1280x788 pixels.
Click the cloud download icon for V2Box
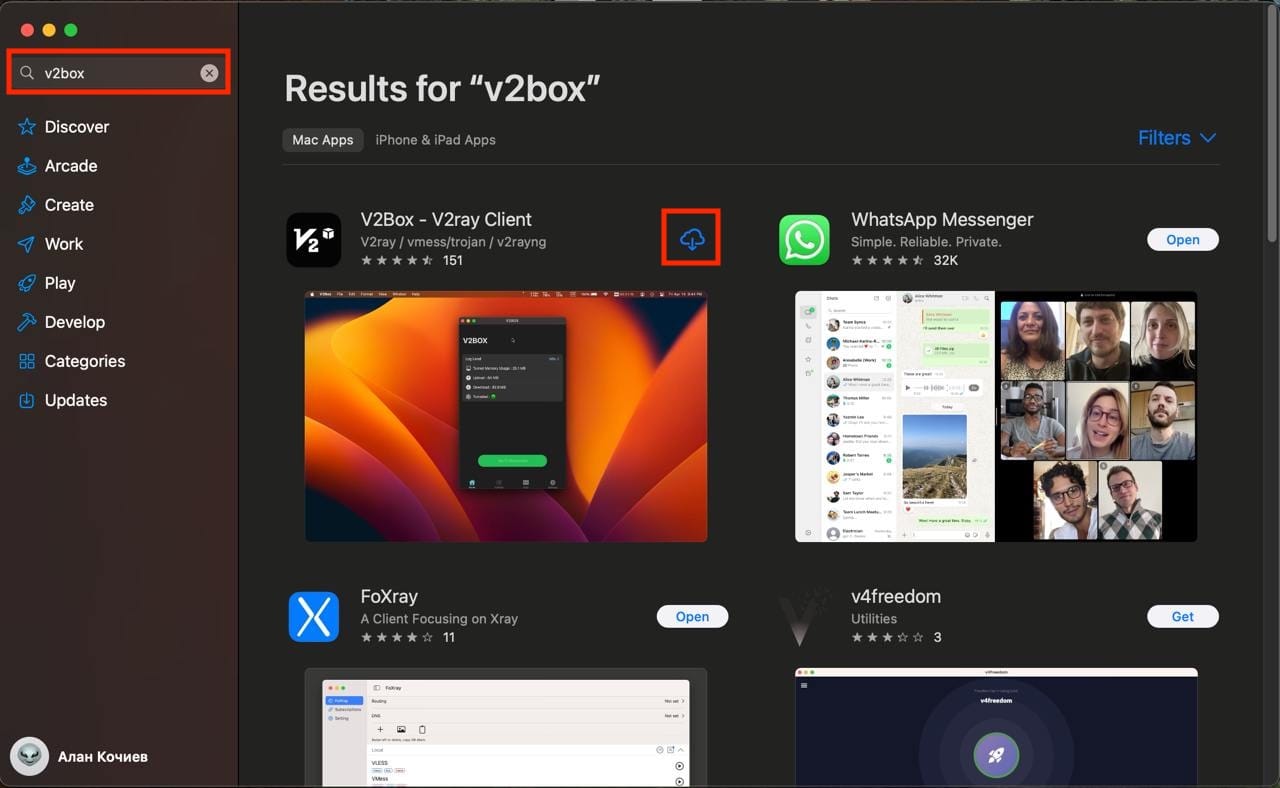pyautogui.click(x=691, y=239)
